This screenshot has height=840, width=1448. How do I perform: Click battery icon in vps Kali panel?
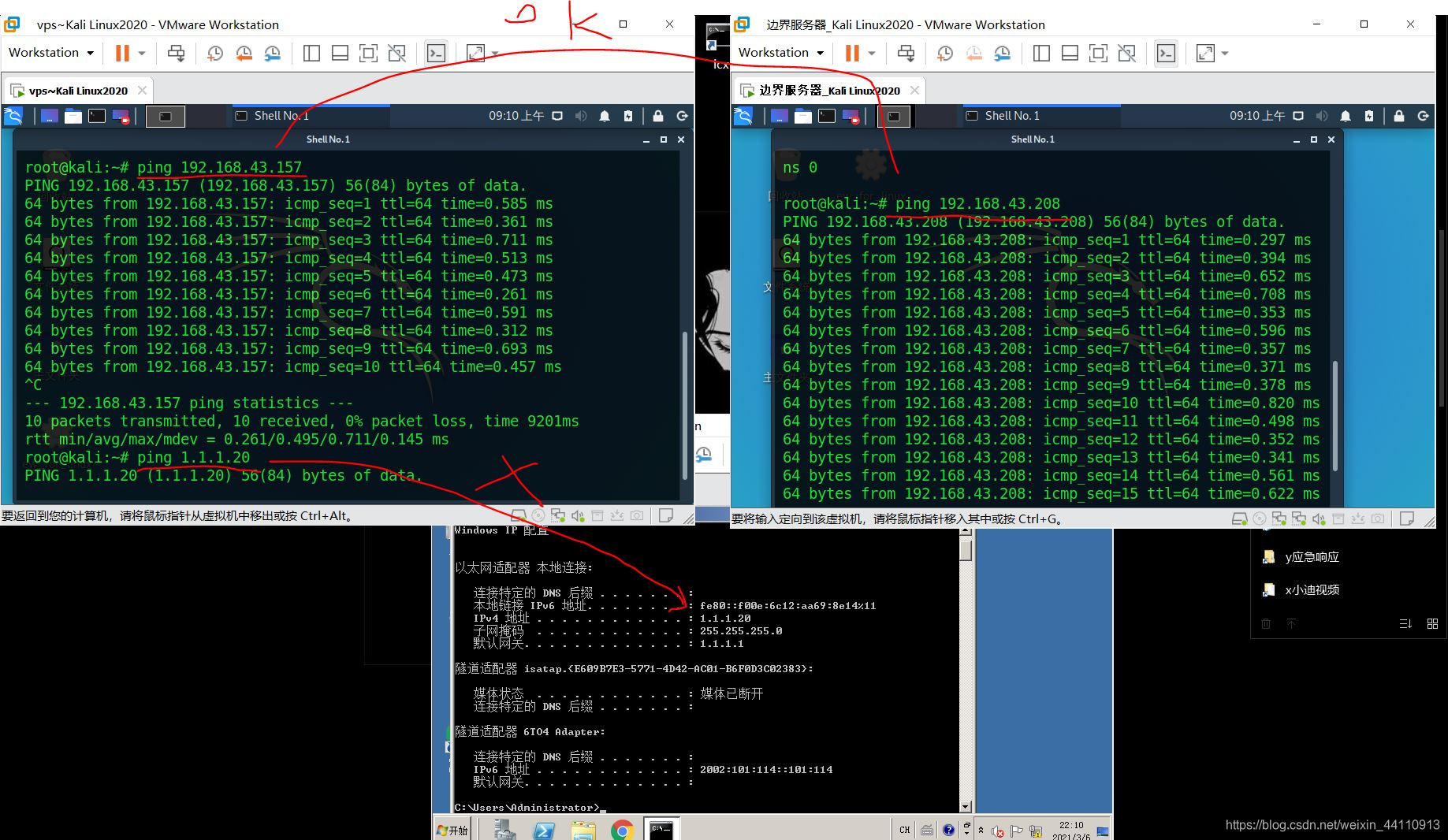pos(628,116)
